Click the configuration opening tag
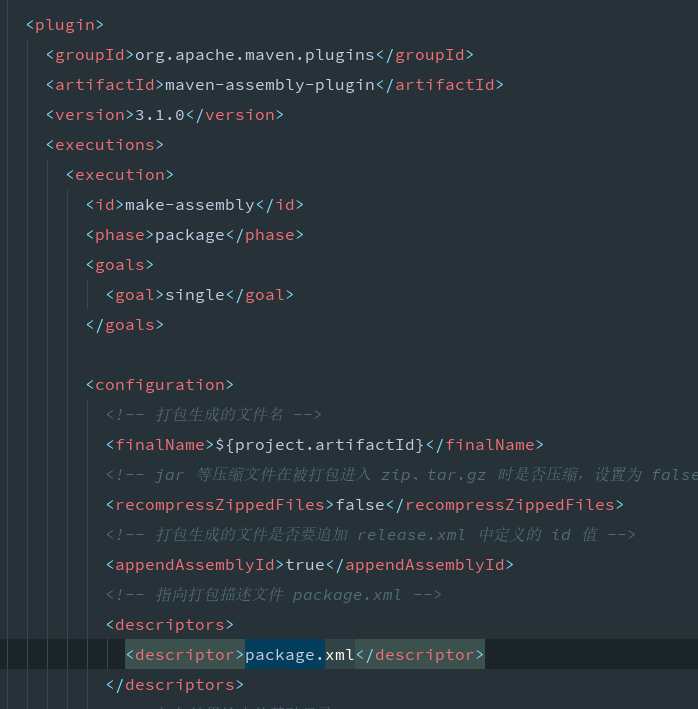Screen dimensions: 698x709 [x=160, y=385]
